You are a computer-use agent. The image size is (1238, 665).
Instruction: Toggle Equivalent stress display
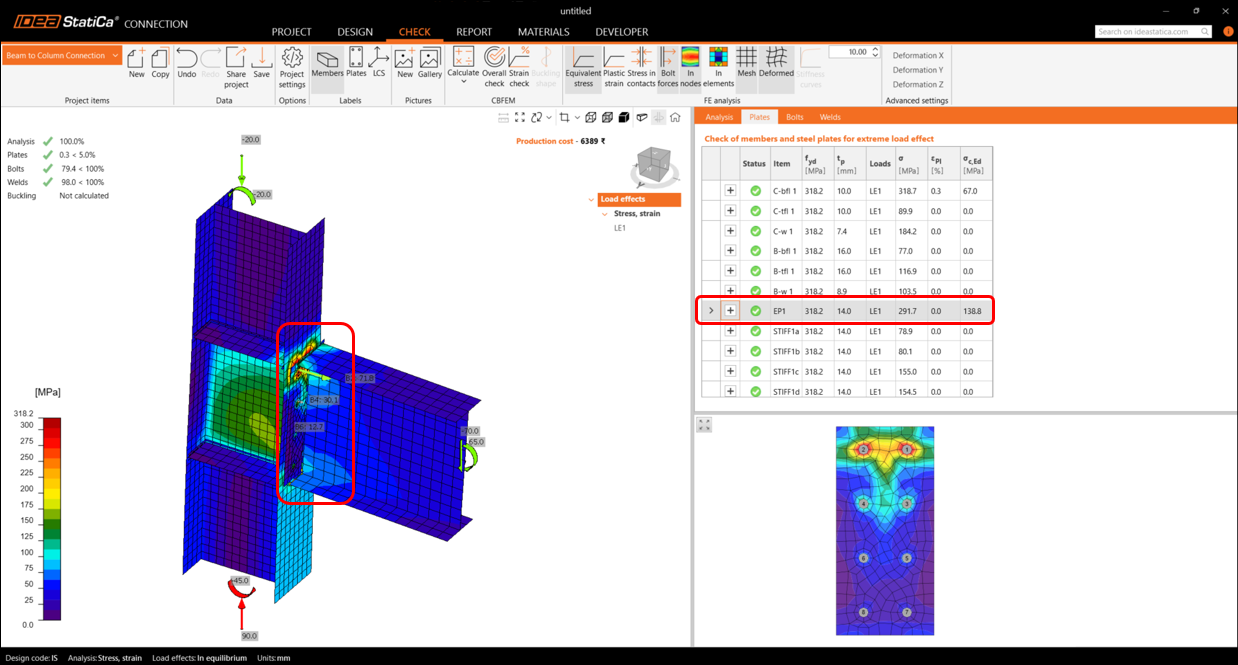[583, 67]
